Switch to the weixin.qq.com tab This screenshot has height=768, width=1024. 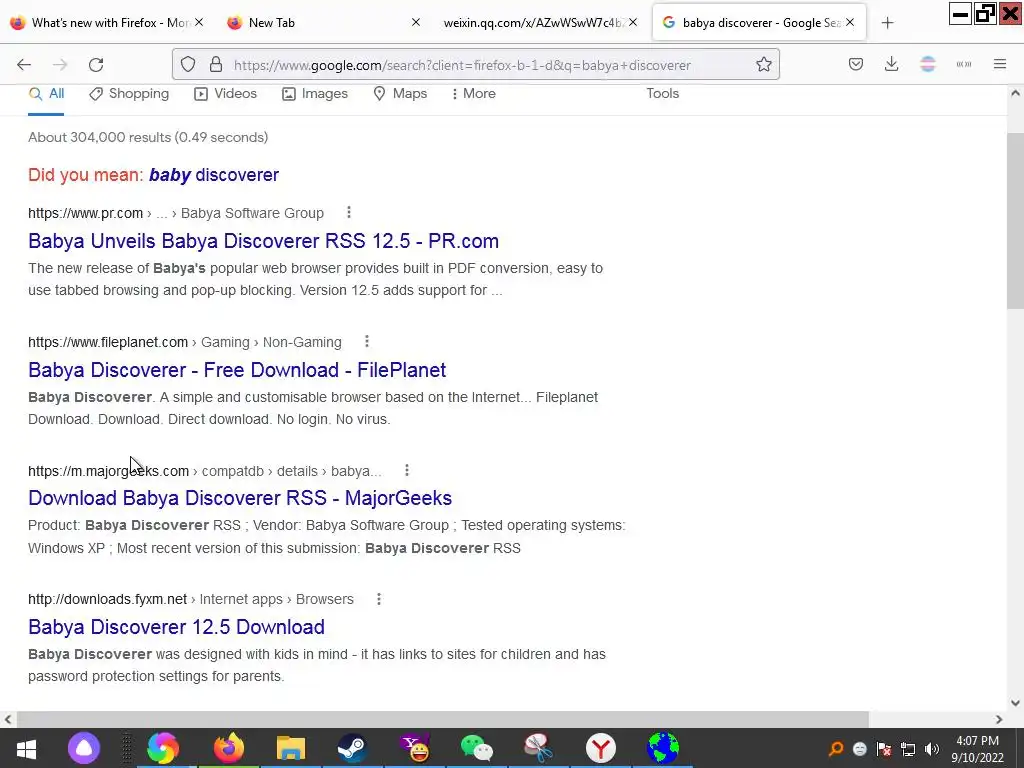541,23
